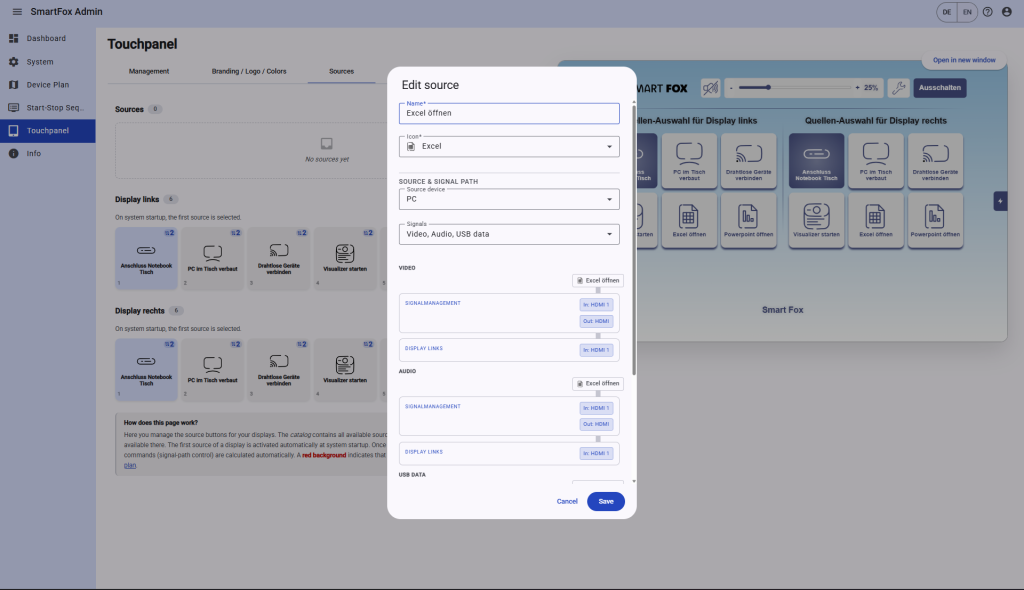1024x590 pixels.
Task: Select PC im Tisch verbaut for Display links preview
Action: (x=689, y=161)
